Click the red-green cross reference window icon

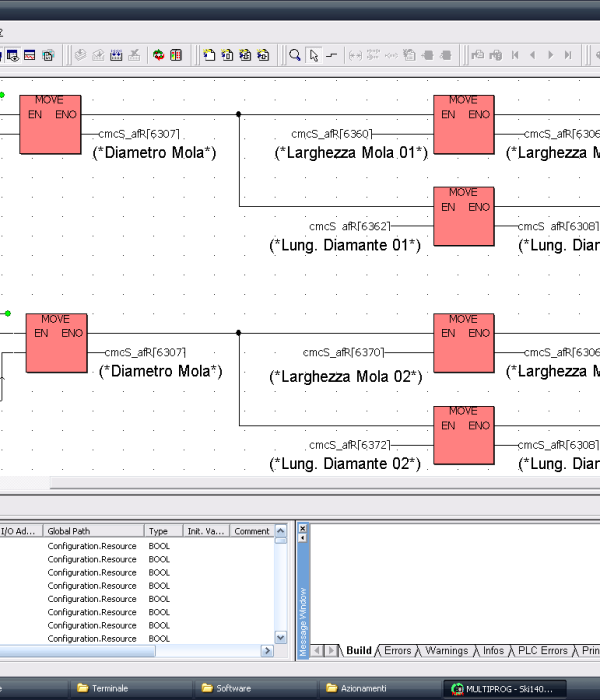(x=176, y=55)
